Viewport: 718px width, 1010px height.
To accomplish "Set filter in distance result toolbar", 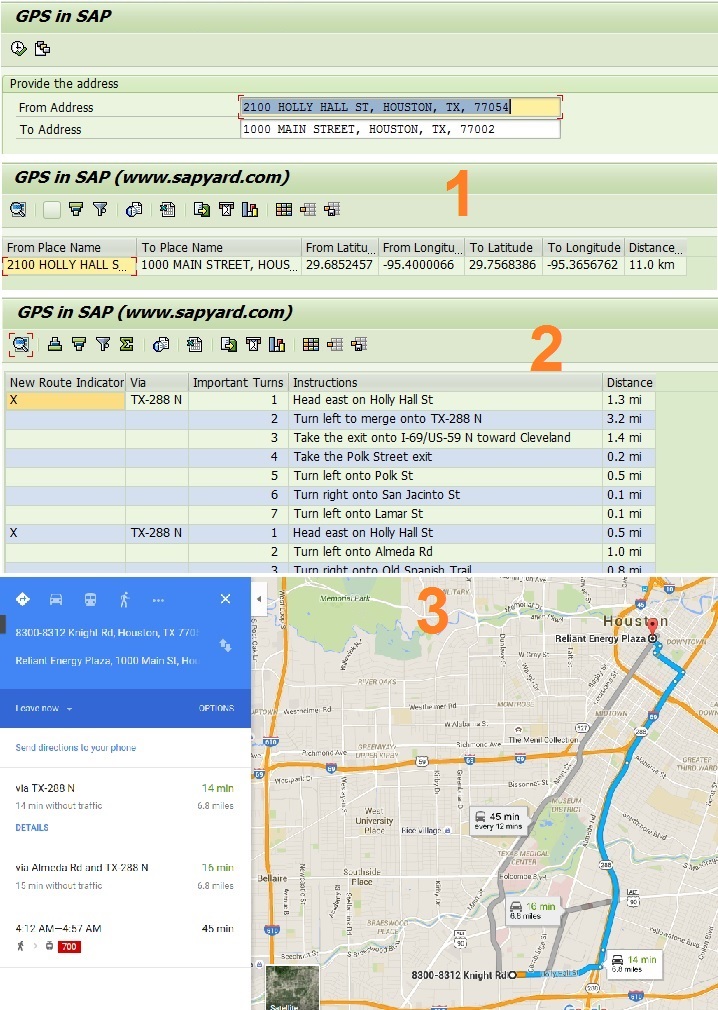I will pyautogui.click(x=100, y=209).
